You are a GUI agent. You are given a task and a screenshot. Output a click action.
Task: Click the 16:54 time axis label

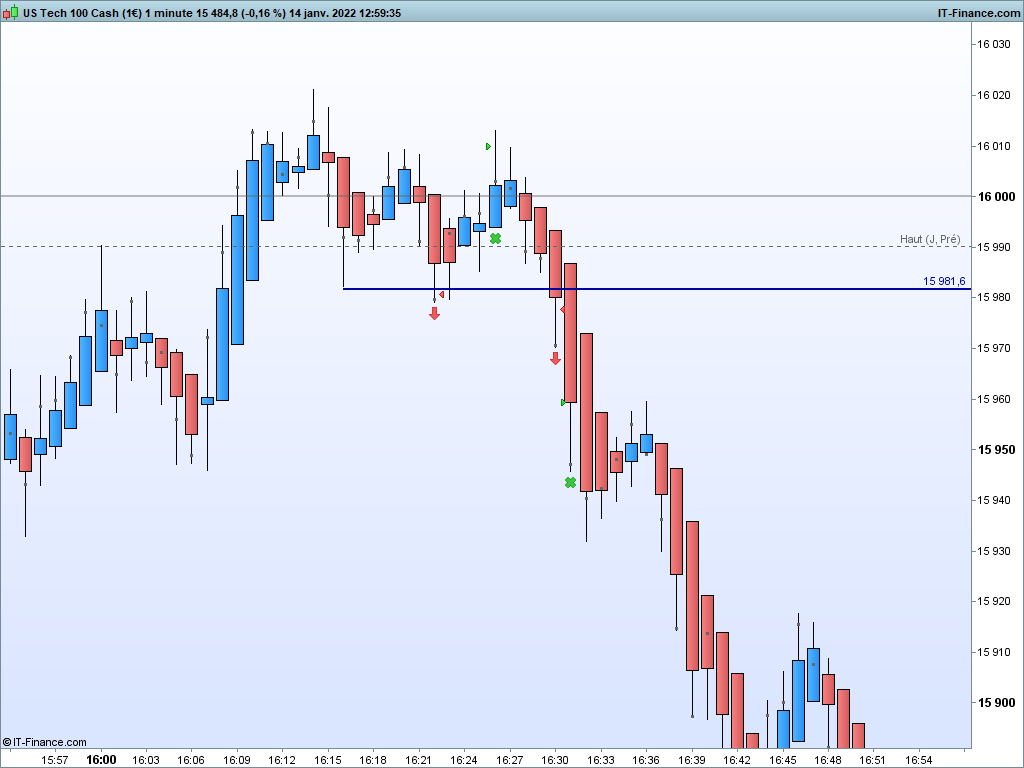coord(919,760)
